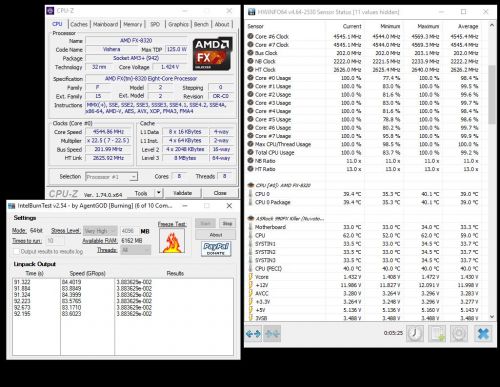Click the About button in IntelBurnTest
The image size is (500, 387).
(216, 235)
